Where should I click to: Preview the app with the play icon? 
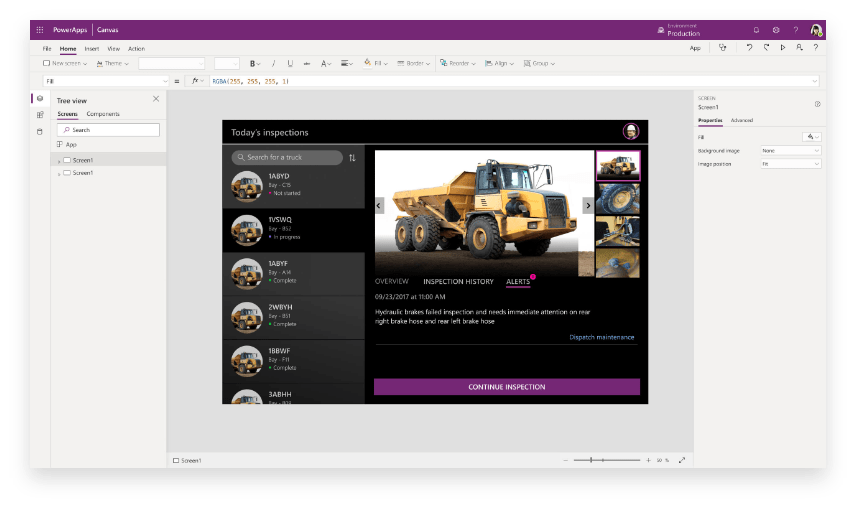783,48
